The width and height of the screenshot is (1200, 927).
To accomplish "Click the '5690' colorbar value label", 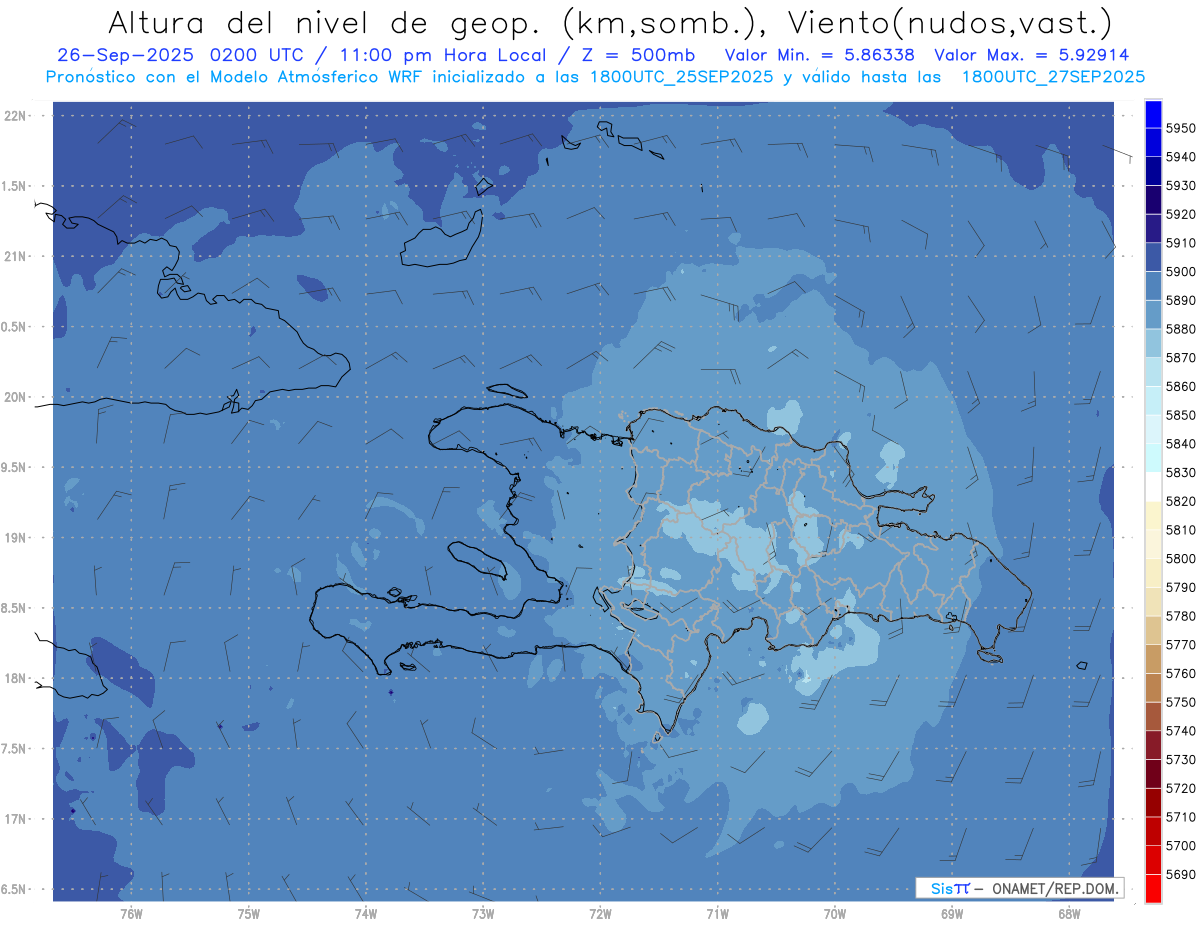I will point(1180,873).
